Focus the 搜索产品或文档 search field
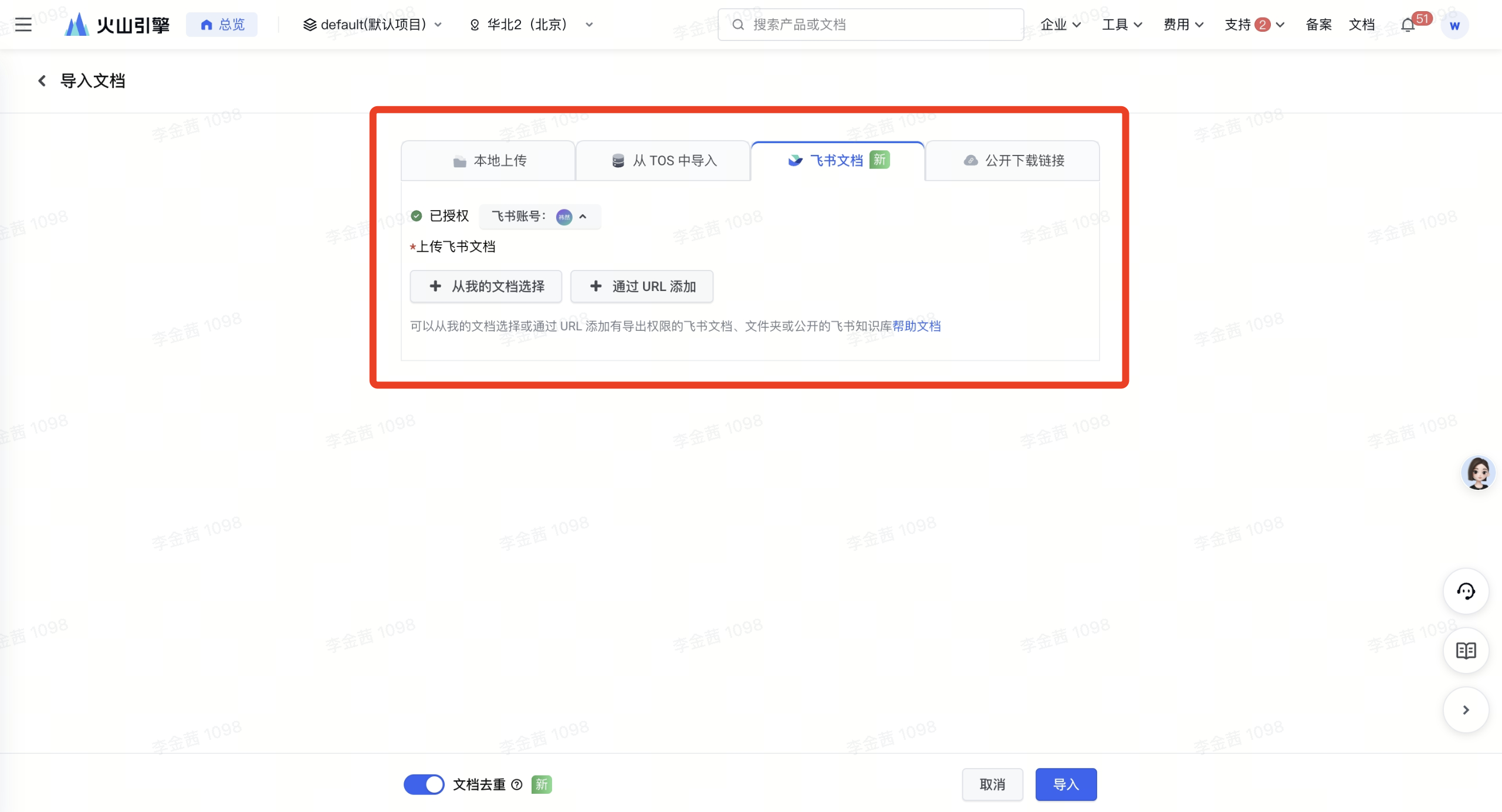The height and width of the screenshot is (812, 1502). (871, 25)
